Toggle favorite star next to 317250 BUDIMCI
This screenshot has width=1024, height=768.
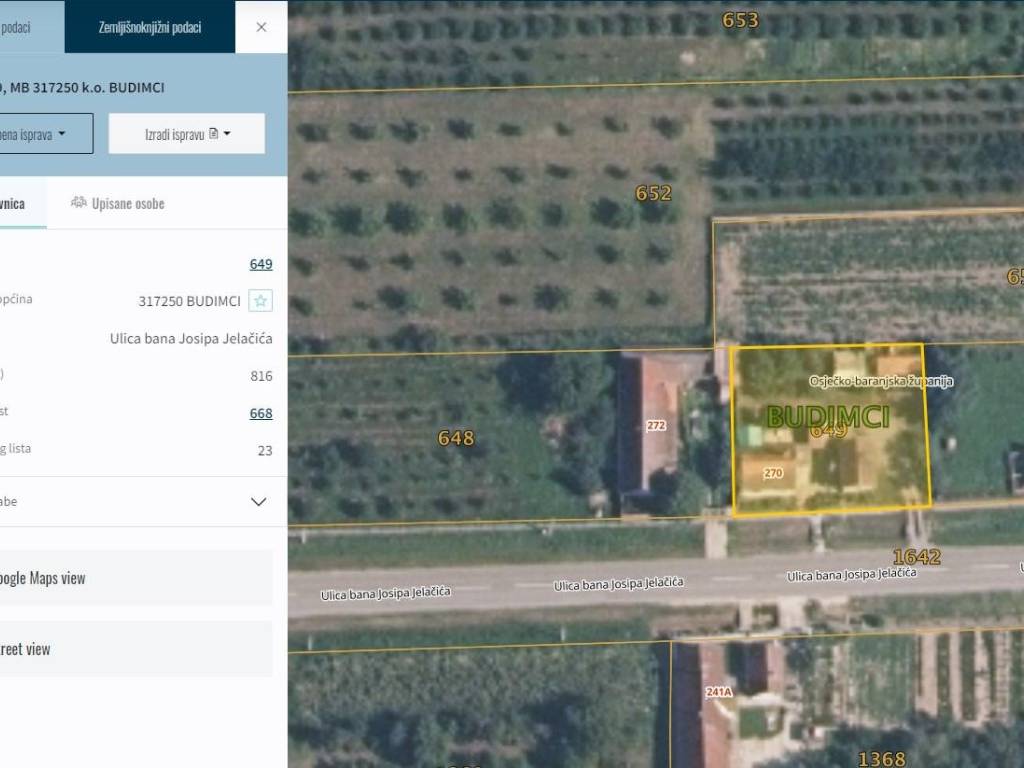point(260,301)
